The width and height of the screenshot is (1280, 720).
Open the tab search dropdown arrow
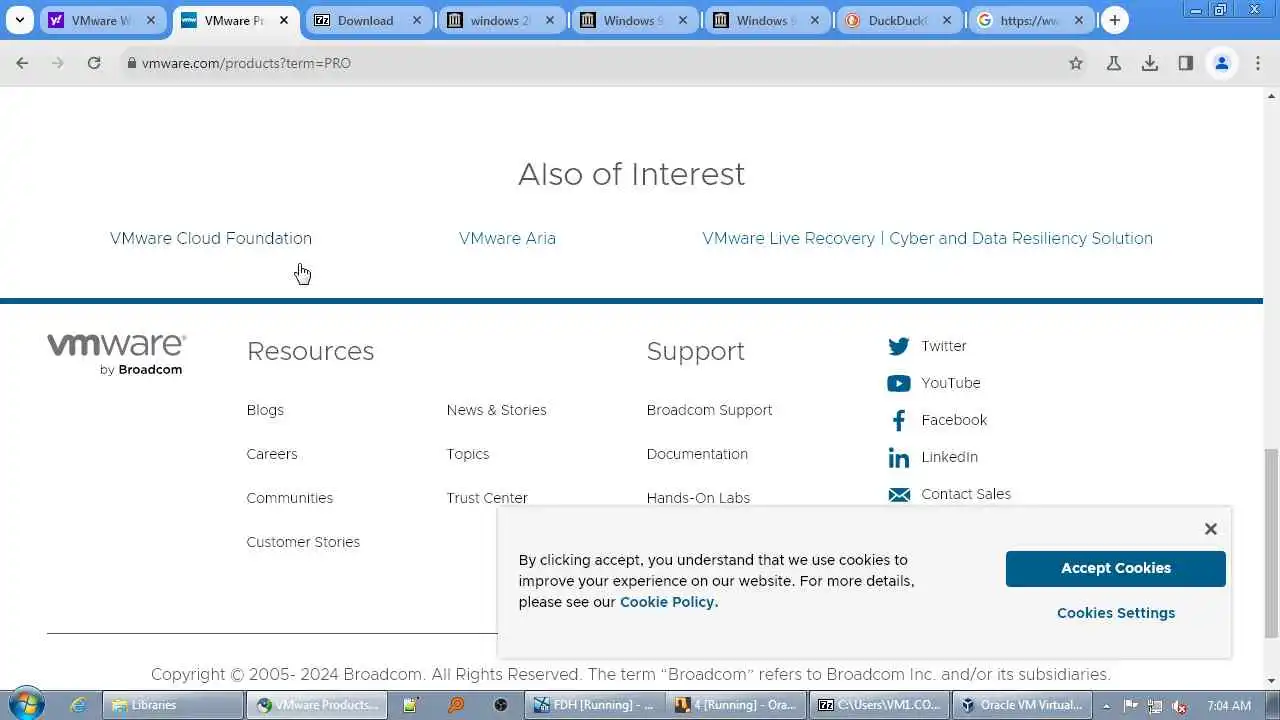coord(19,20)
